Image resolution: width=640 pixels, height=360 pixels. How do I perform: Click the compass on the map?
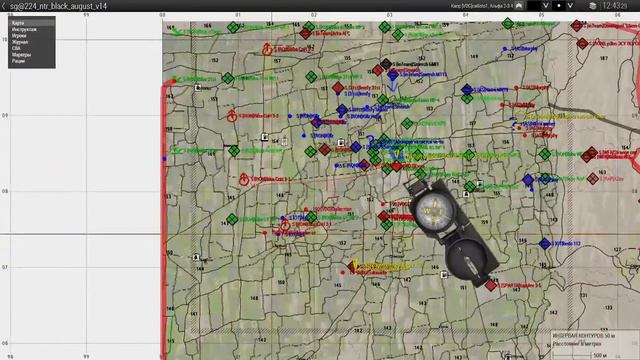451,233
